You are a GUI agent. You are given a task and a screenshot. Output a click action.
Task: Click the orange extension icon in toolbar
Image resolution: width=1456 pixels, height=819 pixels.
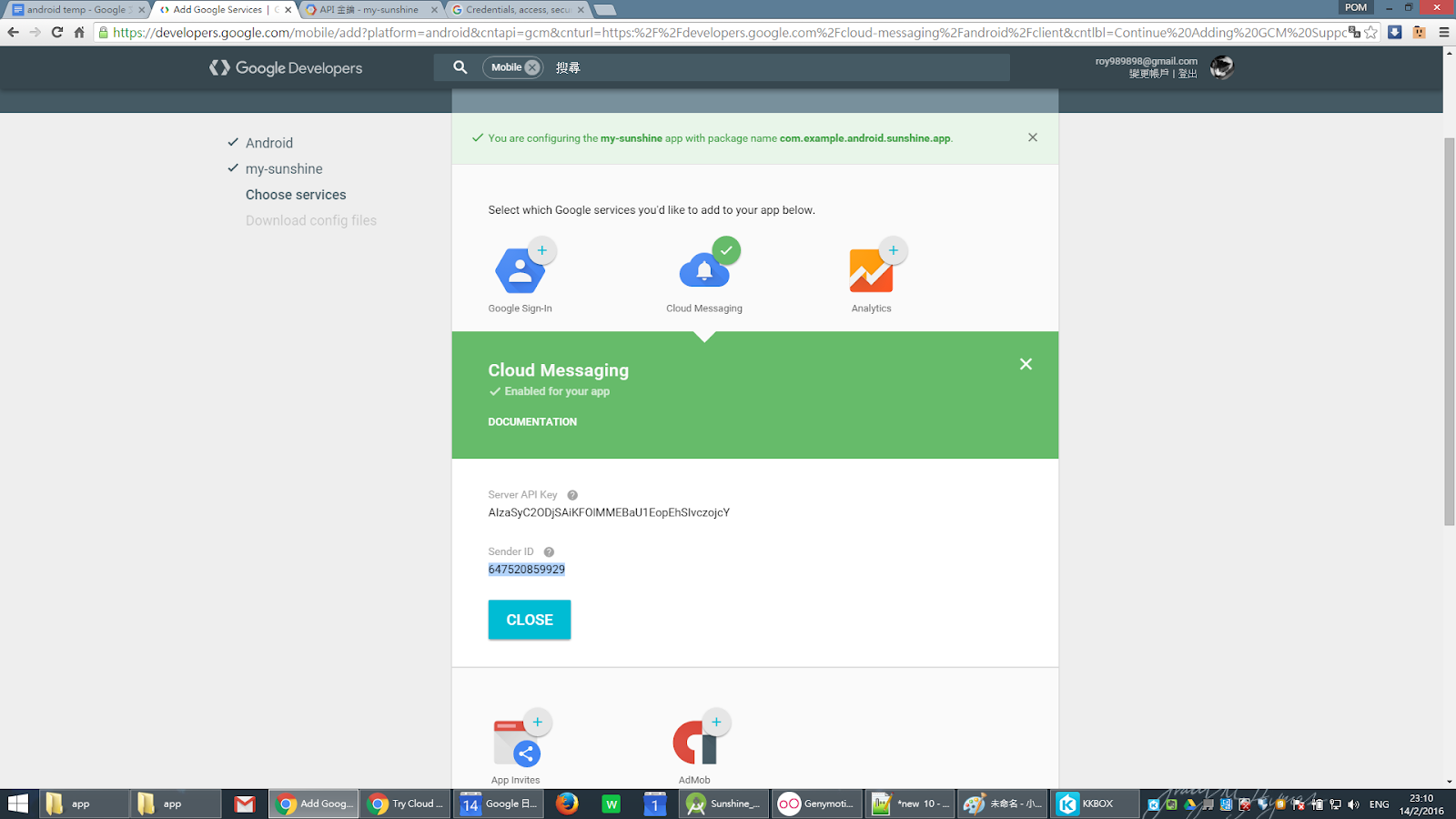click(1419, 32)
